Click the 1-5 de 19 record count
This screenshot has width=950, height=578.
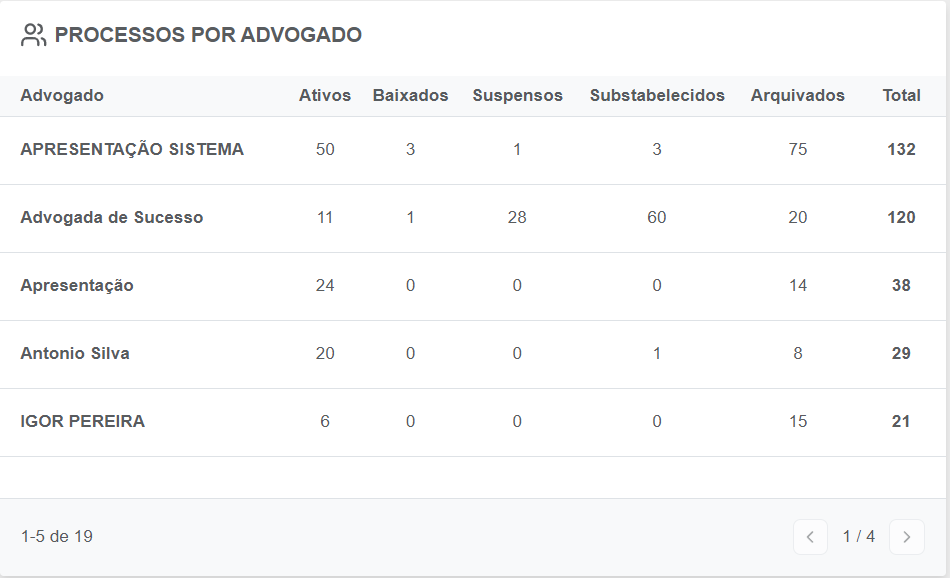coord(57,536)
